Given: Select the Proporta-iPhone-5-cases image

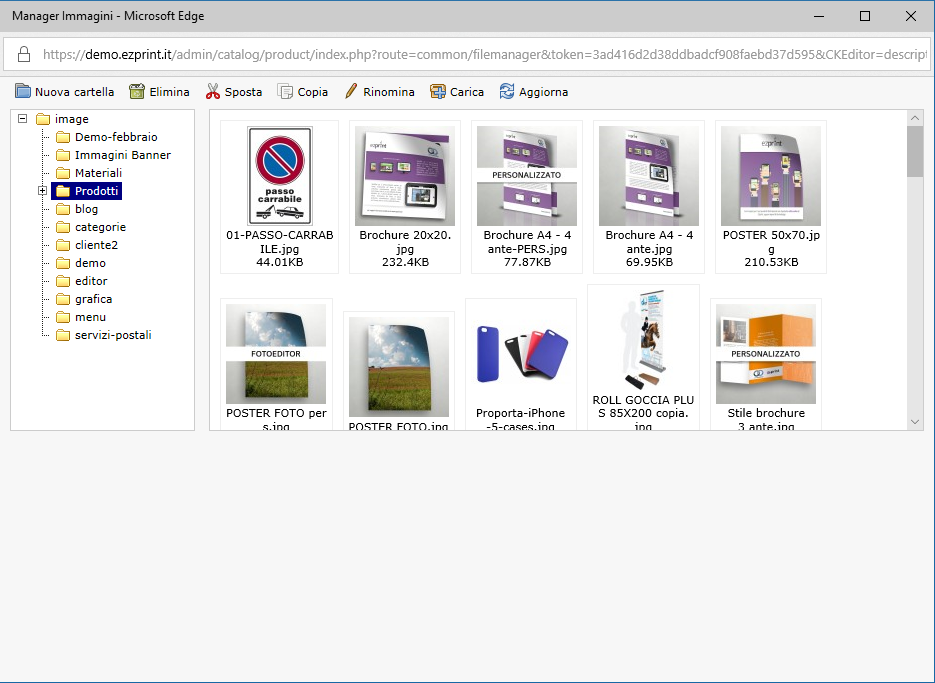Looking at the screenshot, I should coord(521,353).
